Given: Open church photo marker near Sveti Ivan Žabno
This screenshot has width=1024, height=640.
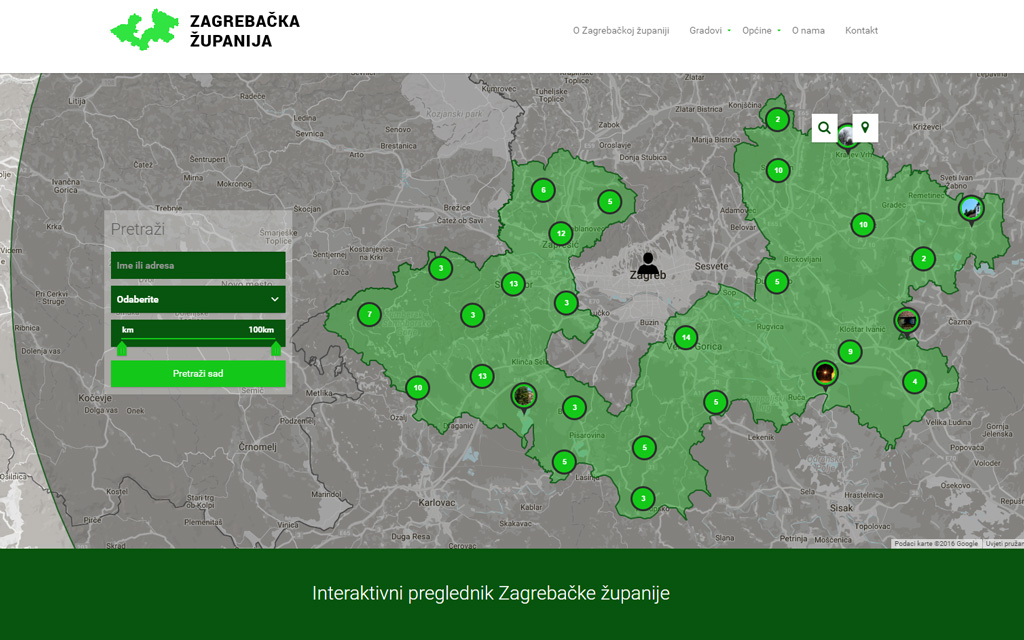Looking at the screenshot, I should [x=971, y=210].
